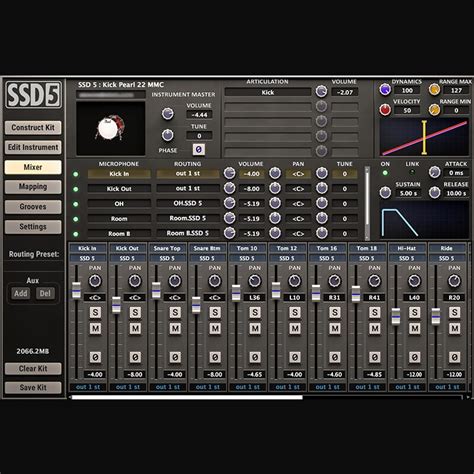Image resolution: width=474 pixels, height=474 pixels.
Task: Solo the Snare Top channel
Action: click(175, 312)
